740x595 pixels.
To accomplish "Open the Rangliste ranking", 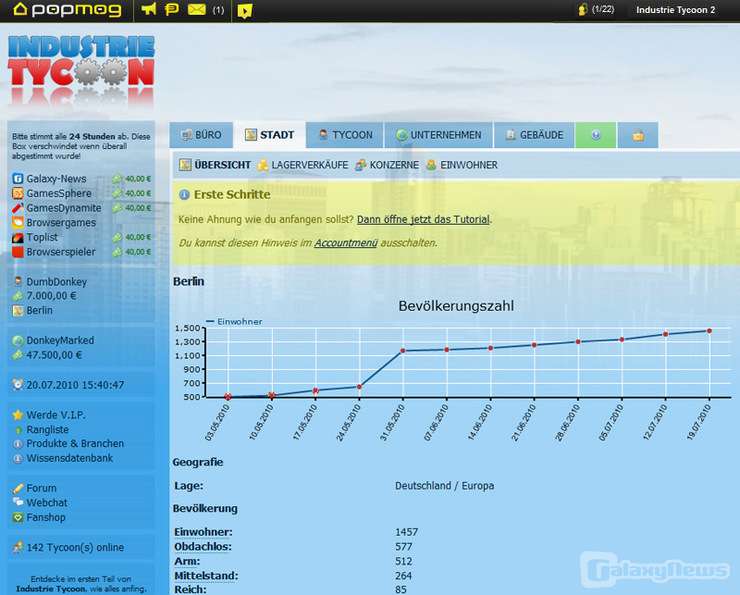I will click(x=48, y=430).
